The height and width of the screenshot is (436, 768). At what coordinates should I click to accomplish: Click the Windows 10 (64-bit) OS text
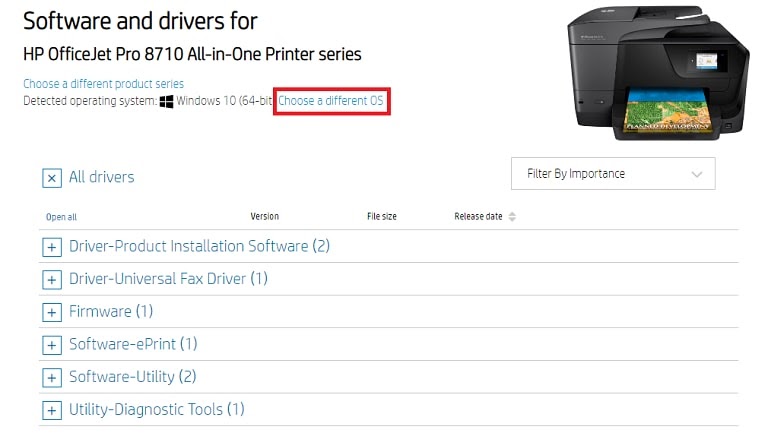[x=224, y=101]
